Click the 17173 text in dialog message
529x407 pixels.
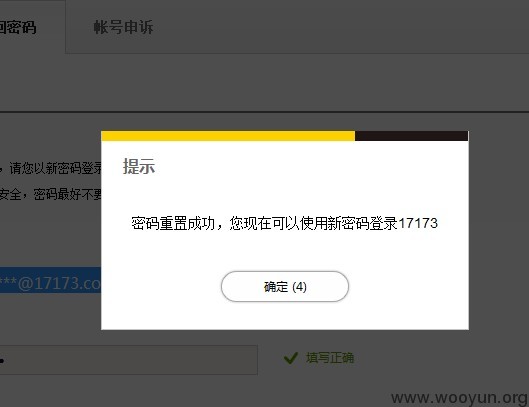coord(418,223)
